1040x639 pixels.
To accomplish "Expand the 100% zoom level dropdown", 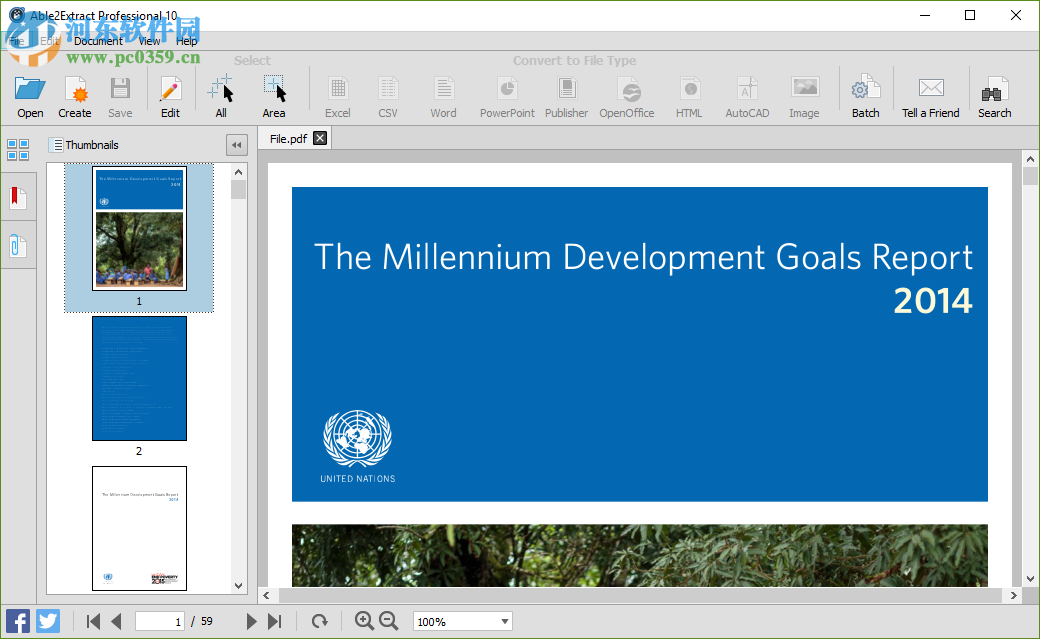I will tap(504, 622).
